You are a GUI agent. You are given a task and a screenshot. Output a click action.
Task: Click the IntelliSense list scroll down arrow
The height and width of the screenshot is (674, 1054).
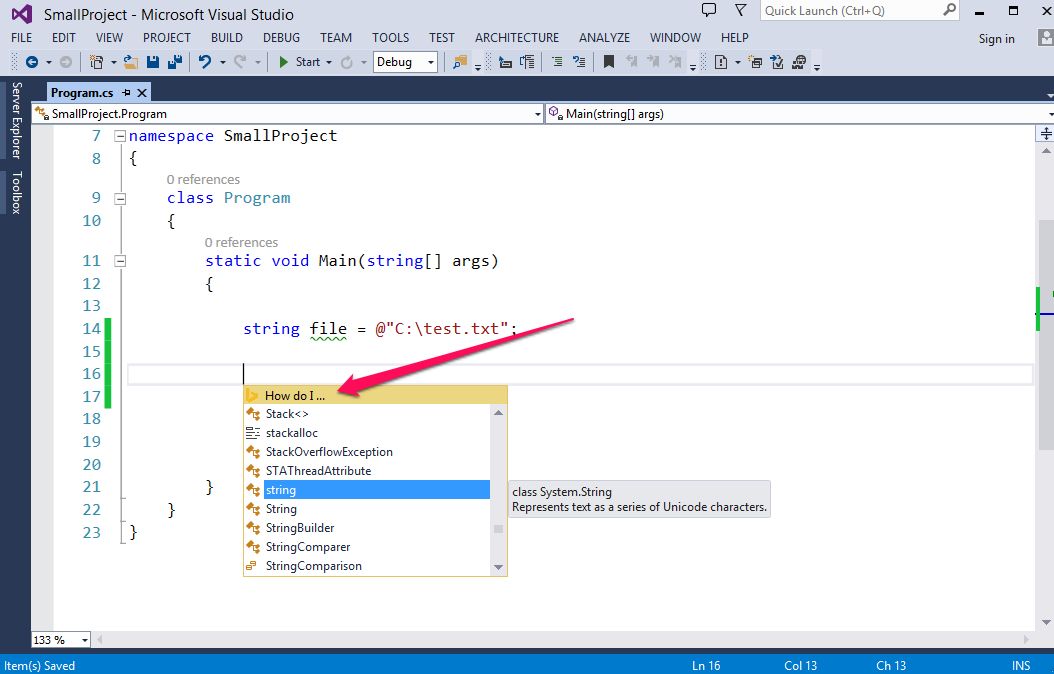[x=498, y=567]
